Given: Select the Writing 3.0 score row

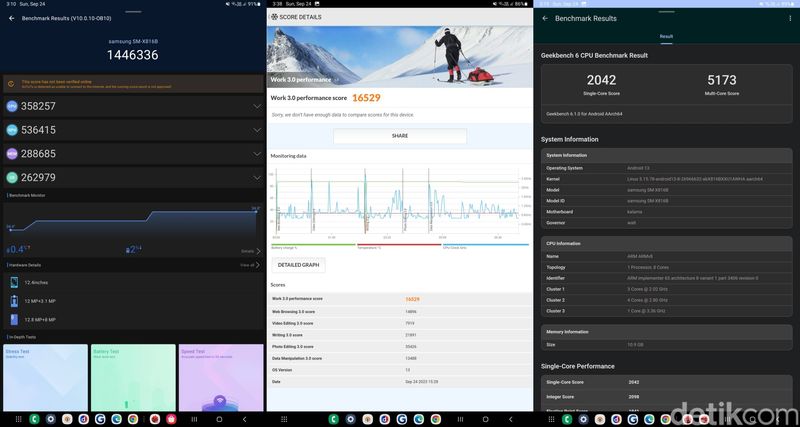Looking at the screenshot, I should coord(400,335).
